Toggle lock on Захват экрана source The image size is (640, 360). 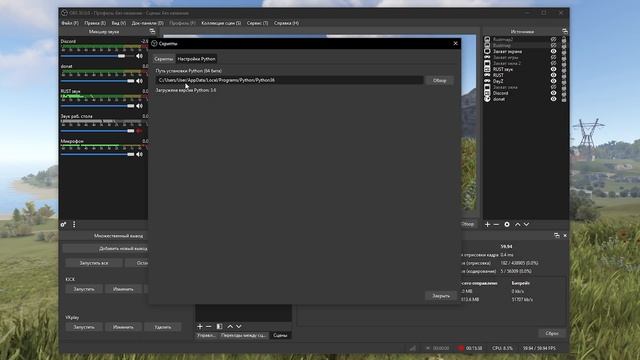(564, 51)
